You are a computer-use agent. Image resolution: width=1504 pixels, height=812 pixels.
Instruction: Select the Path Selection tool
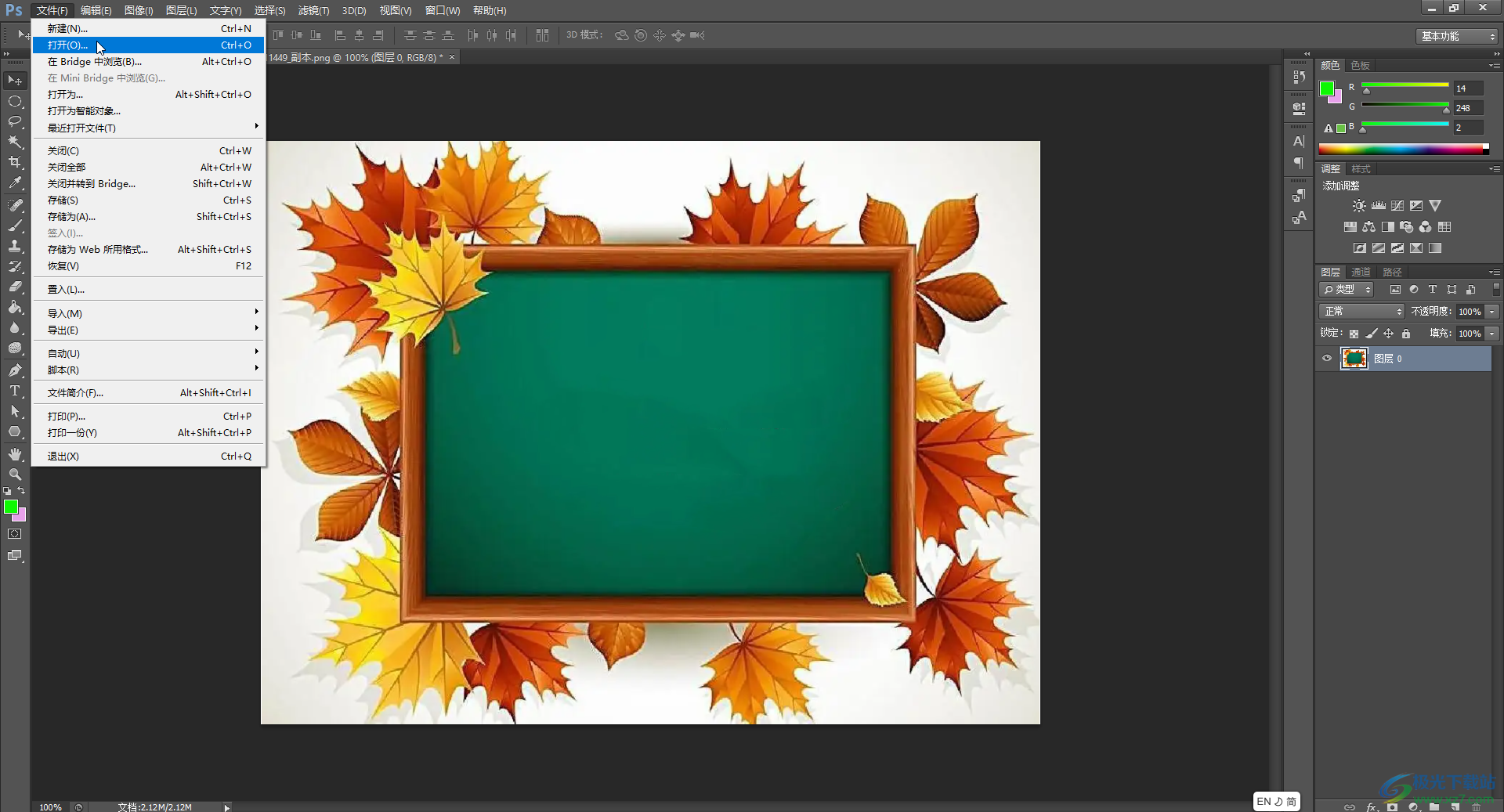click(x=15, y=411)
